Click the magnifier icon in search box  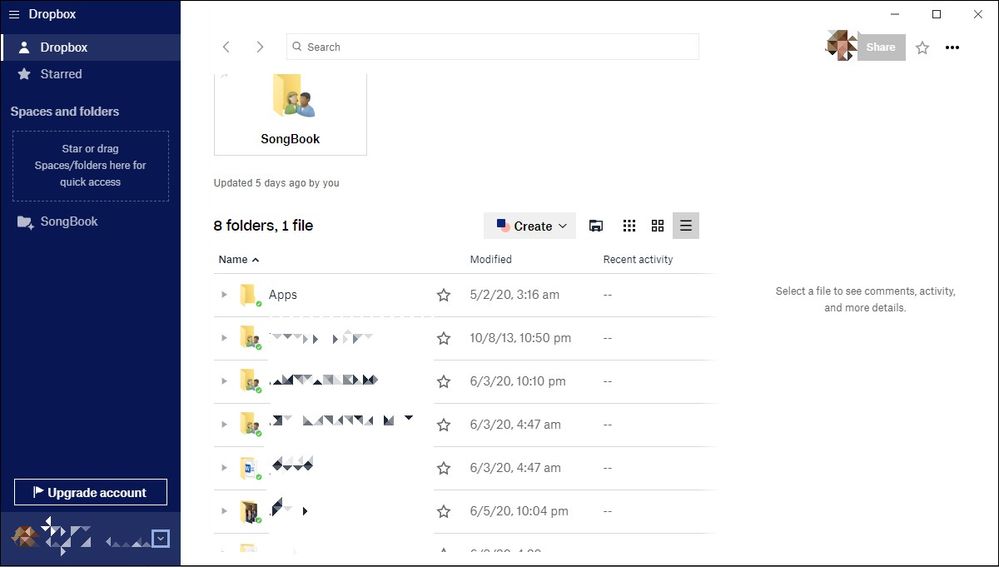[297, 47]
